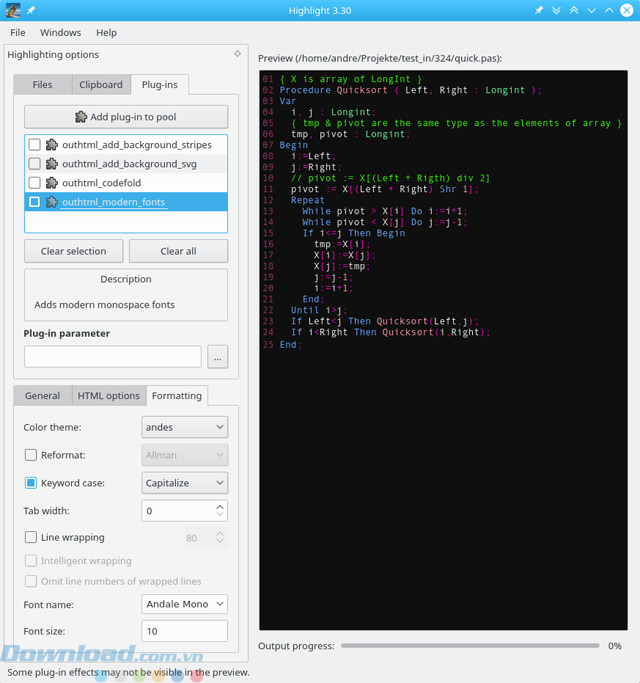Open the Color theme dropdown
The image size is (640, 683).
click(185, 428)
